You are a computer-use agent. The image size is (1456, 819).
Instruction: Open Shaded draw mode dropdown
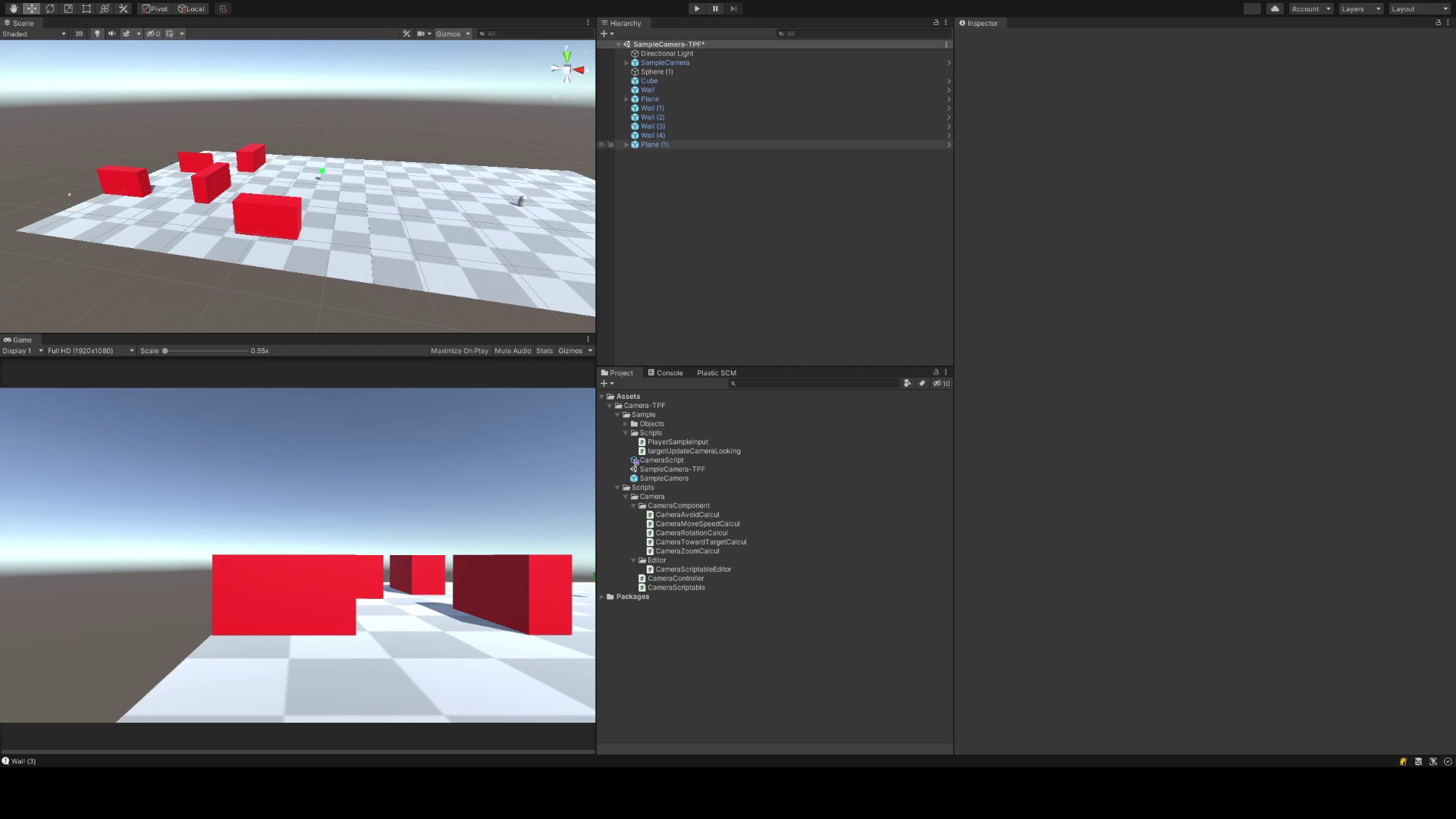[x=34, y=33]
